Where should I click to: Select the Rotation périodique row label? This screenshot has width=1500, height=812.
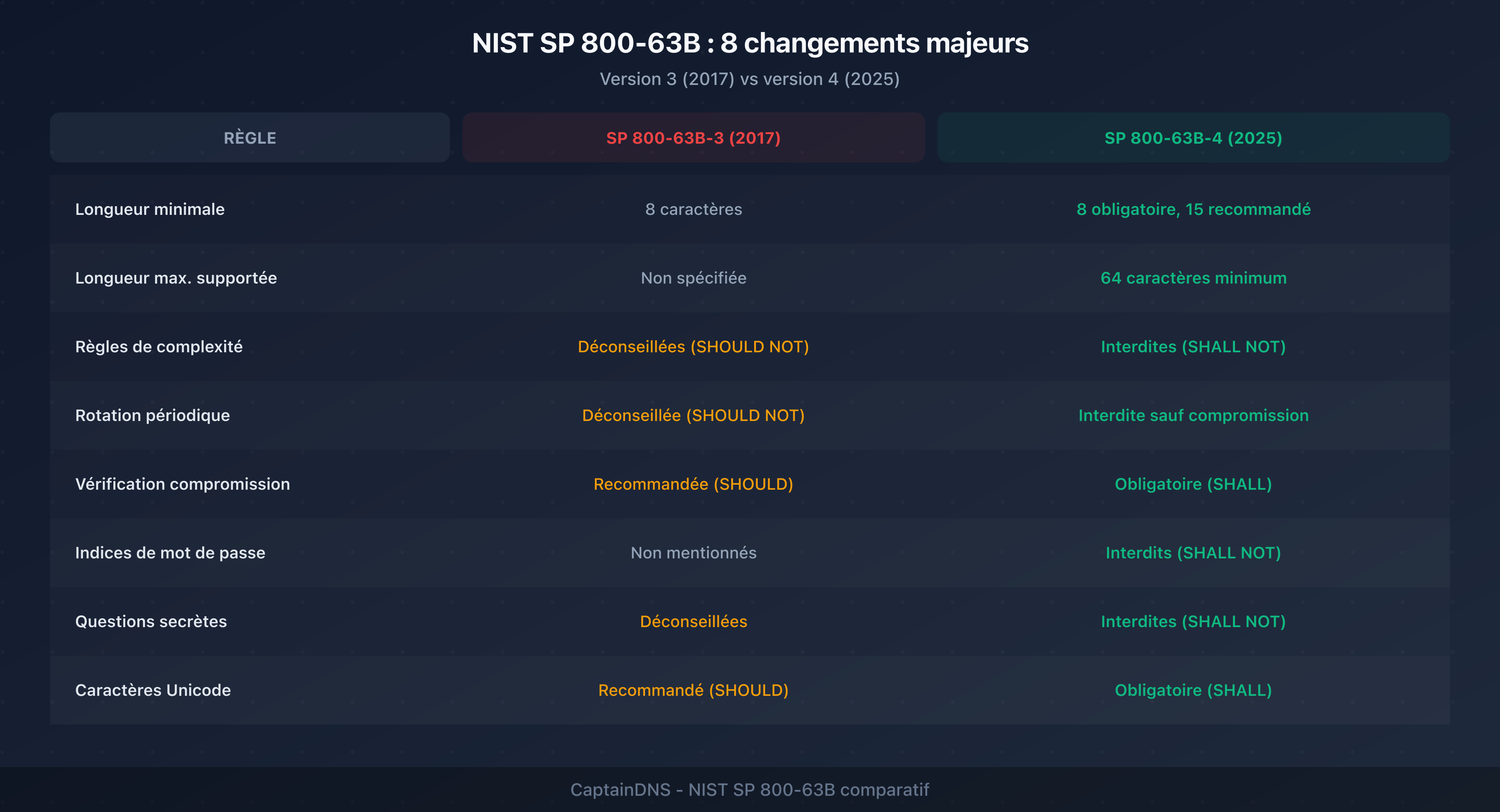click(153, 415)
